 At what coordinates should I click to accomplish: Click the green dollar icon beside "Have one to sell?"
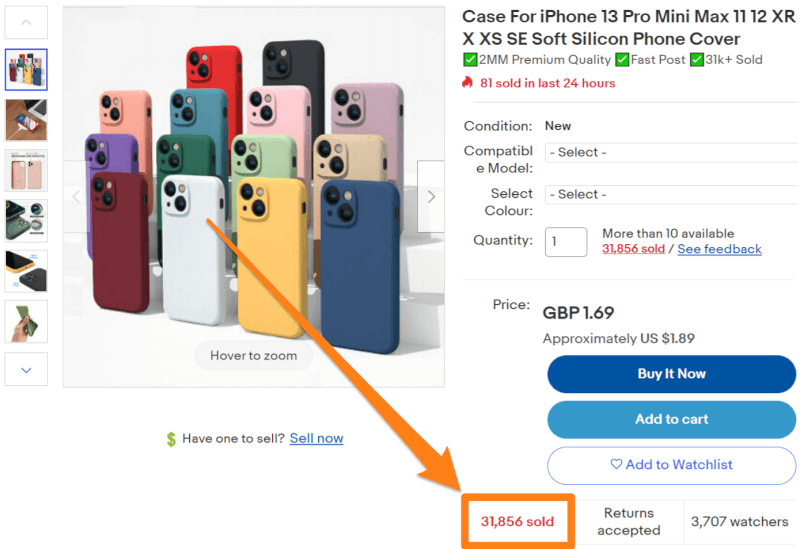click(172, 439)
